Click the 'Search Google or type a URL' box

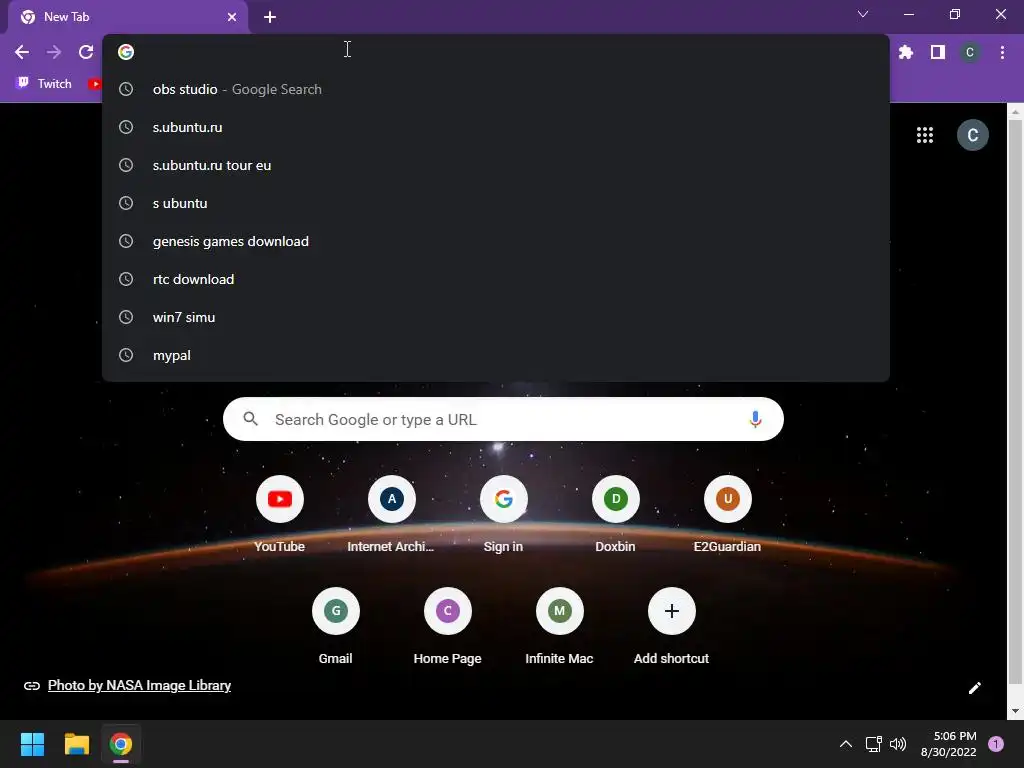[x=504, y=419]
